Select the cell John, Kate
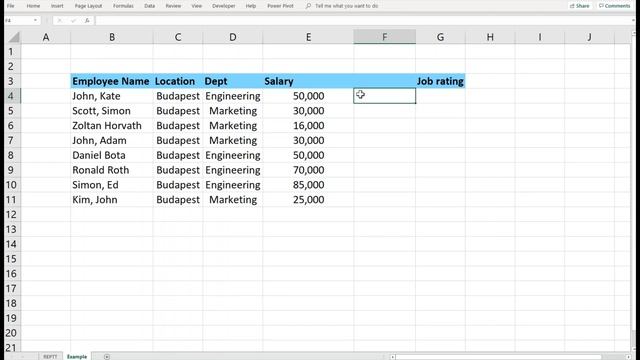Screen dimensions: 640x360 (x=112, y=96)
